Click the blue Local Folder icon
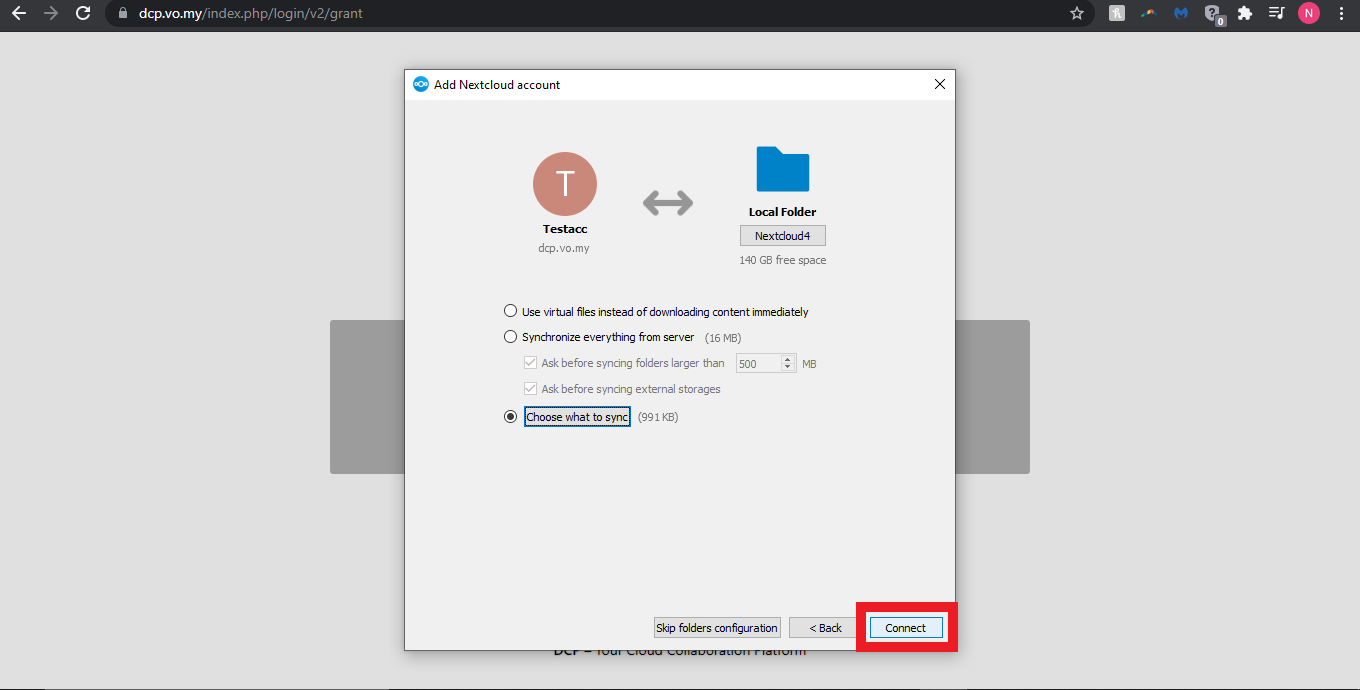Viewport: 1360px width, 690px height. tap(782, 169)
